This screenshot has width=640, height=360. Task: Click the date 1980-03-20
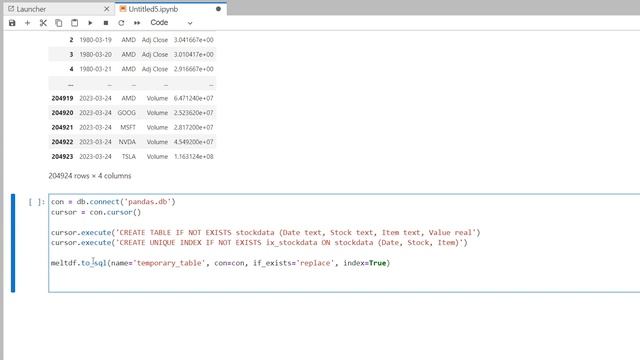(96, 55)
